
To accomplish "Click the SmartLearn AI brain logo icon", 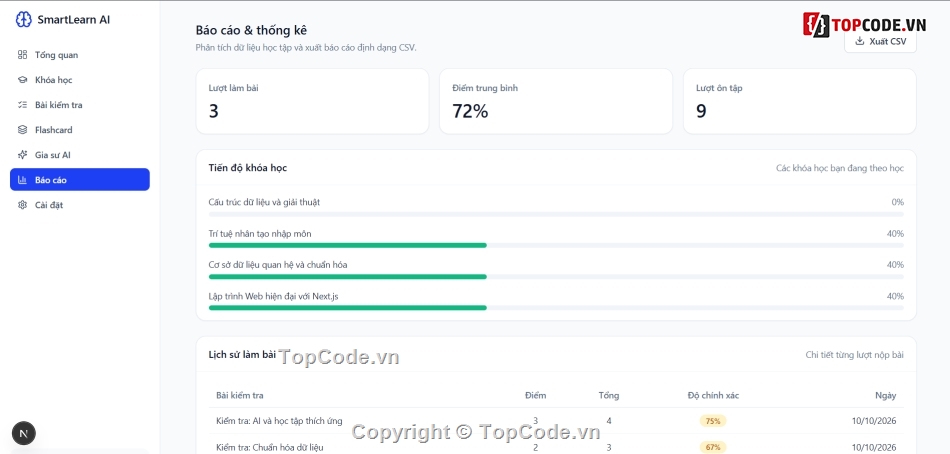I will click(23, 19).
